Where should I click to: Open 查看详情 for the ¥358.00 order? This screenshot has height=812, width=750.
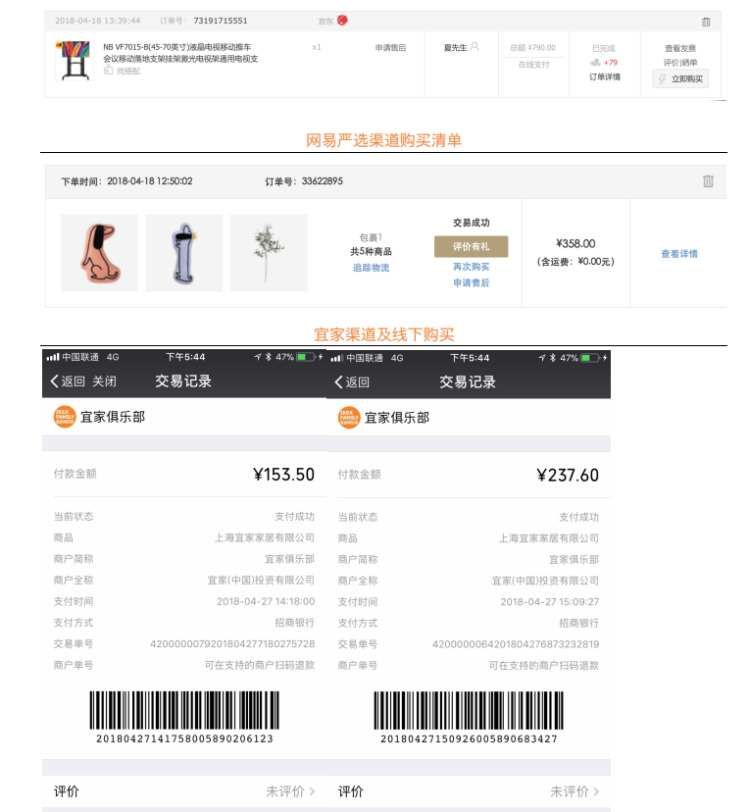pyautogui.click(x=679, y=254)
